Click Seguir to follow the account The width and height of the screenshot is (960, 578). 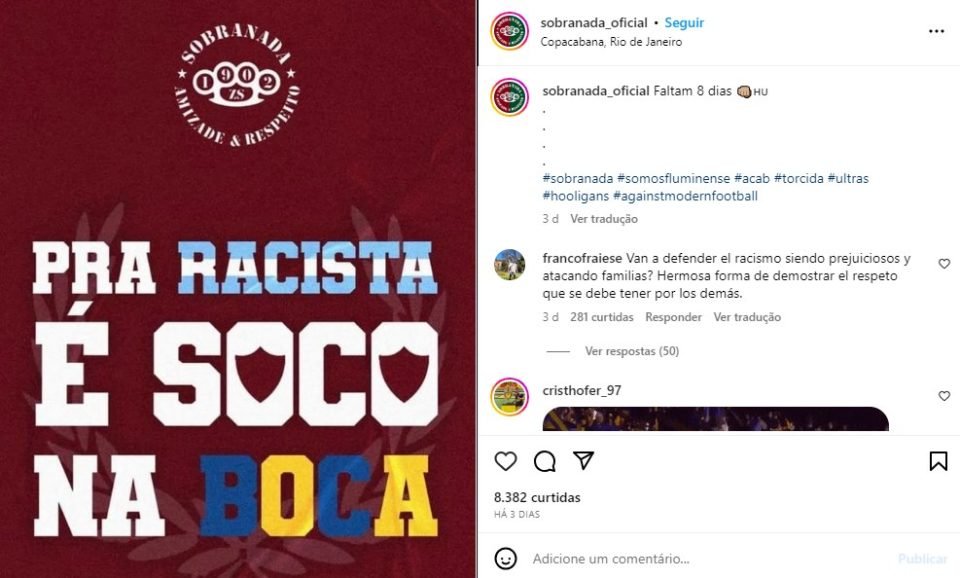coord(684,23)
